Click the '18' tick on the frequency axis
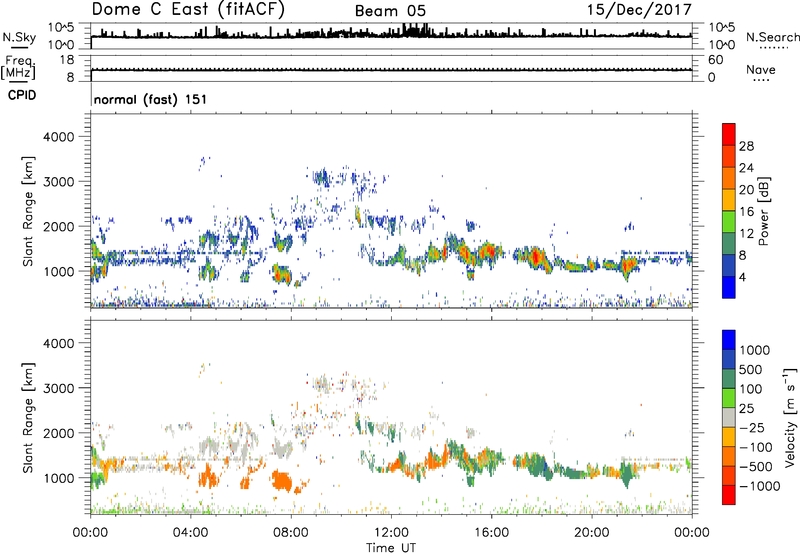This screenshot has width=800, height=554. click(x=67, y=60)
